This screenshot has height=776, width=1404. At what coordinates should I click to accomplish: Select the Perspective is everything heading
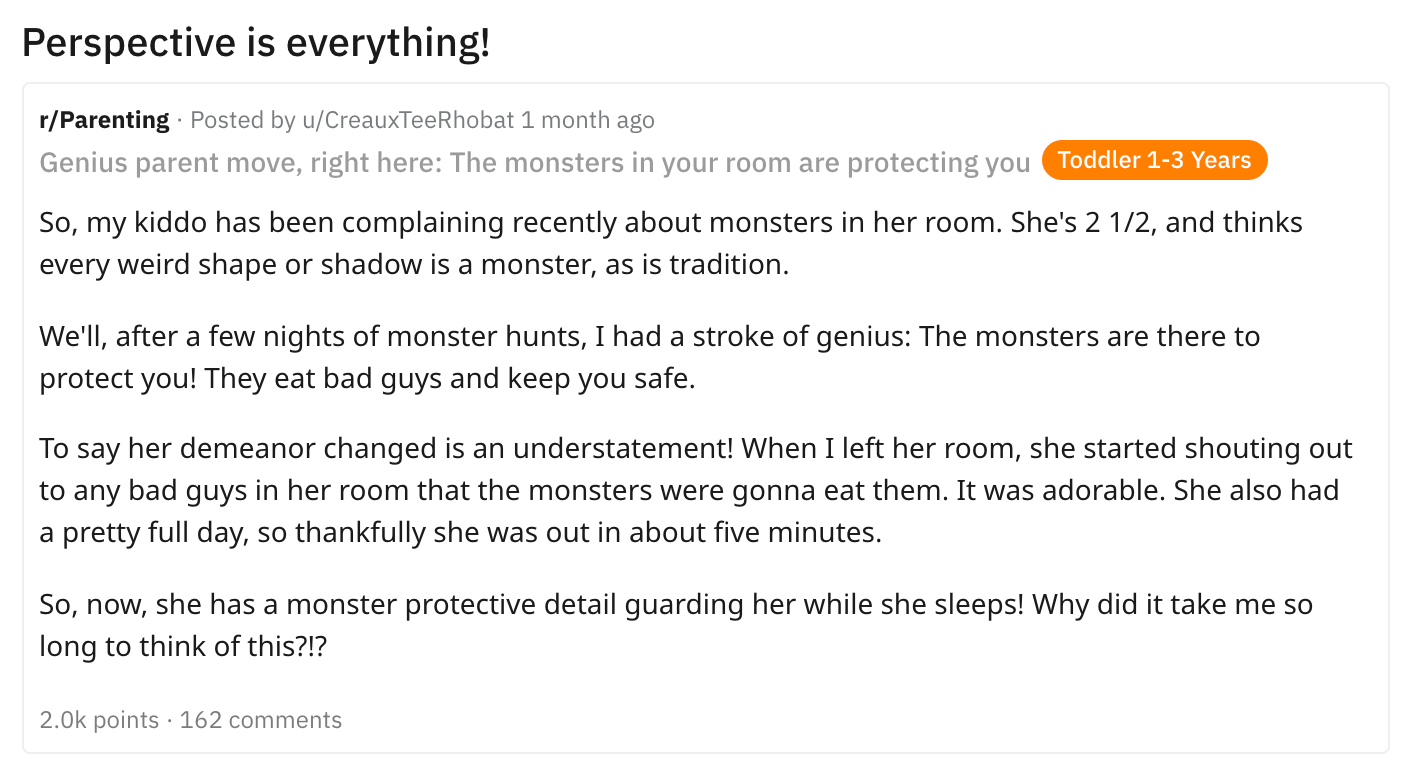click(256, 41)
